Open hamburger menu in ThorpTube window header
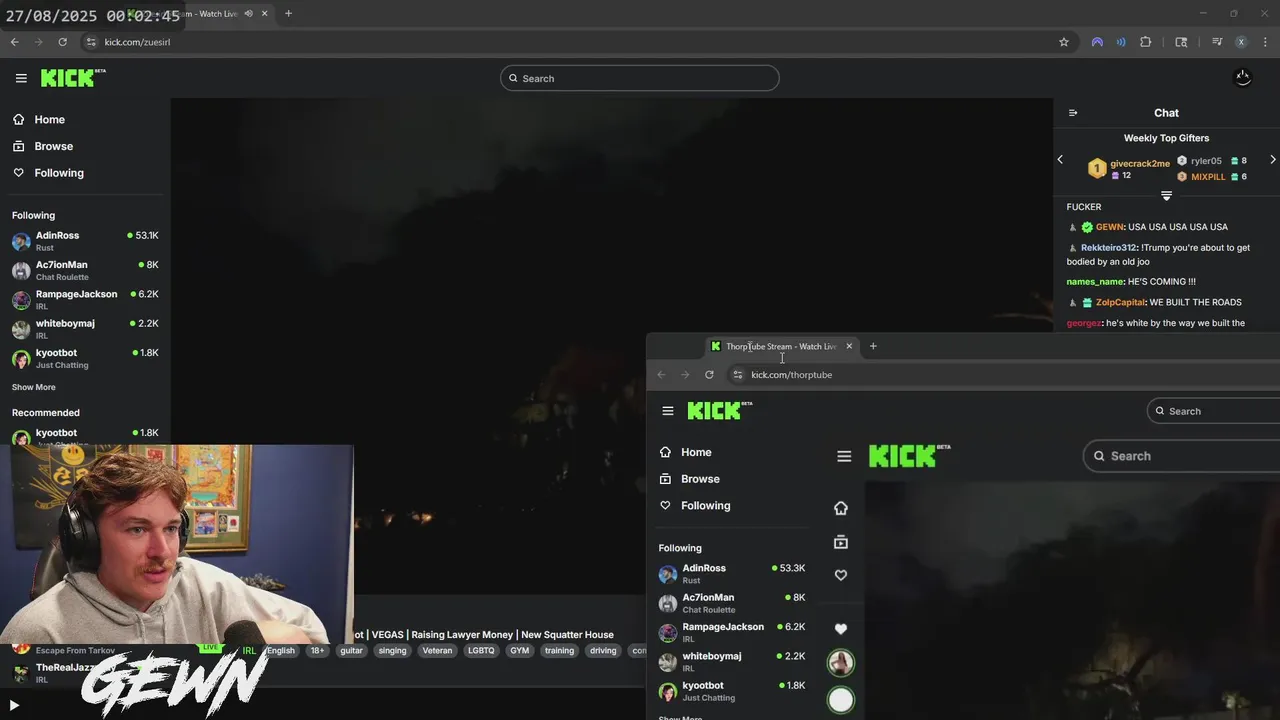Viewport: 1280px width, 720px height. (x=668, y=411)
